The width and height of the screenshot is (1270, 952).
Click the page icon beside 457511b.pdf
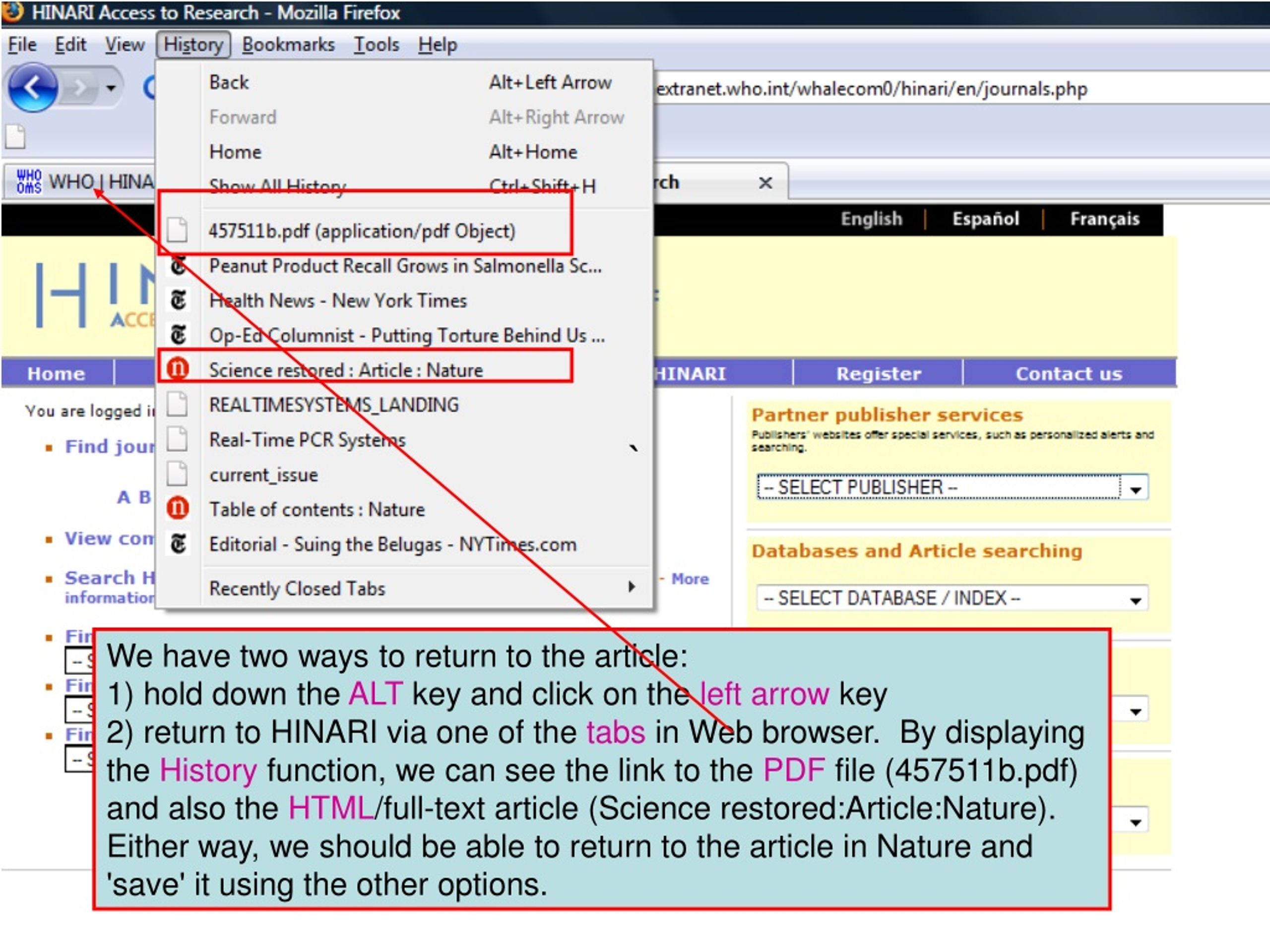[177, 230]
